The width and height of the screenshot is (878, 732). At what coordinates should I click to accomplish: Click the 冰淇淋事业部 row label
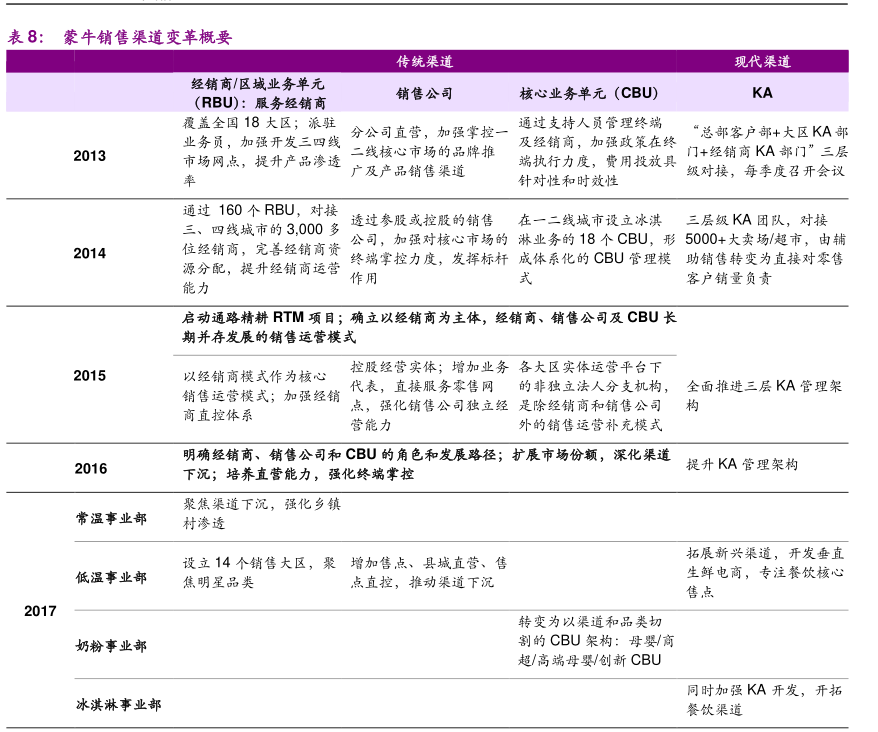point(118,704)
